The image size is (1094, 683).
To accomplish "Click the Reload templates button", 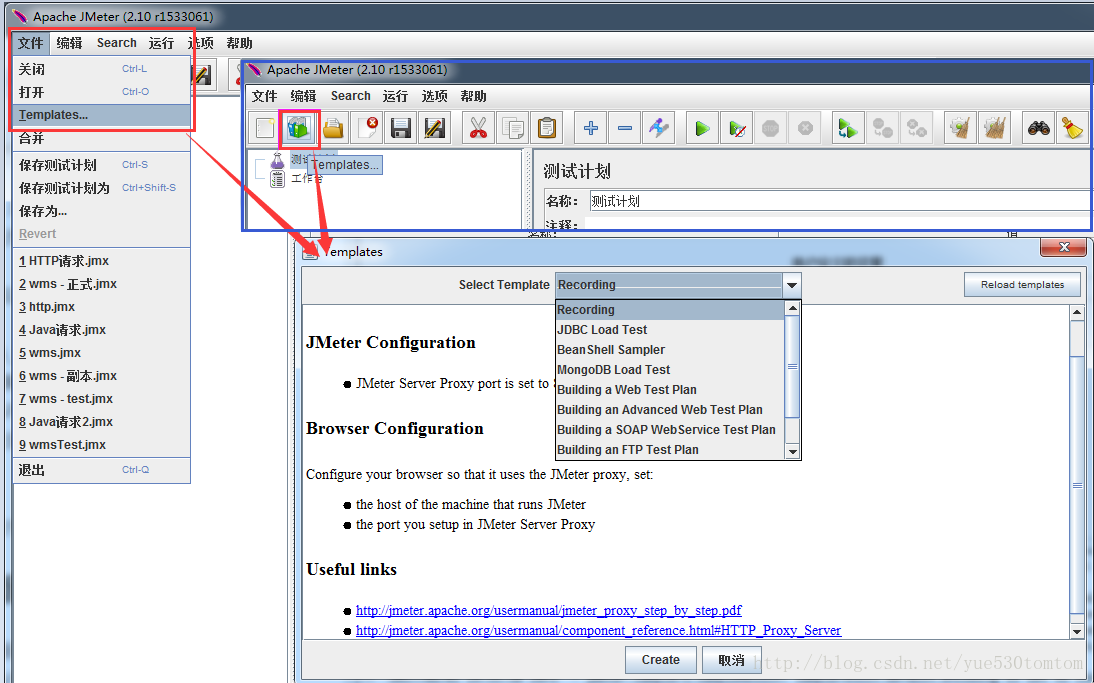I will (1022, 285).
